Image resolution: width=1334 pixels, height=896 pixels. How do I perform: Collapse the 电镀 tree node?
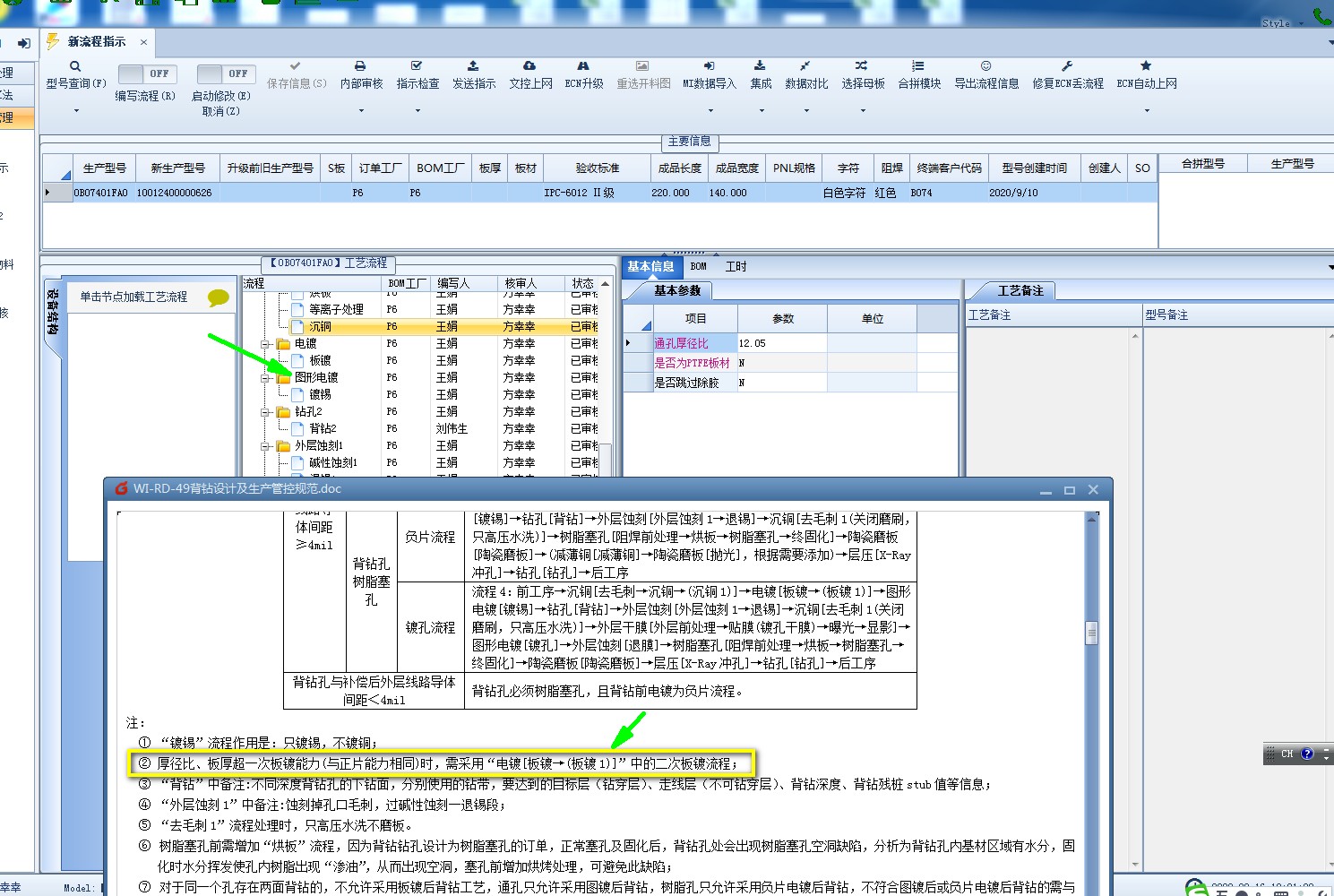pos(265,344)
